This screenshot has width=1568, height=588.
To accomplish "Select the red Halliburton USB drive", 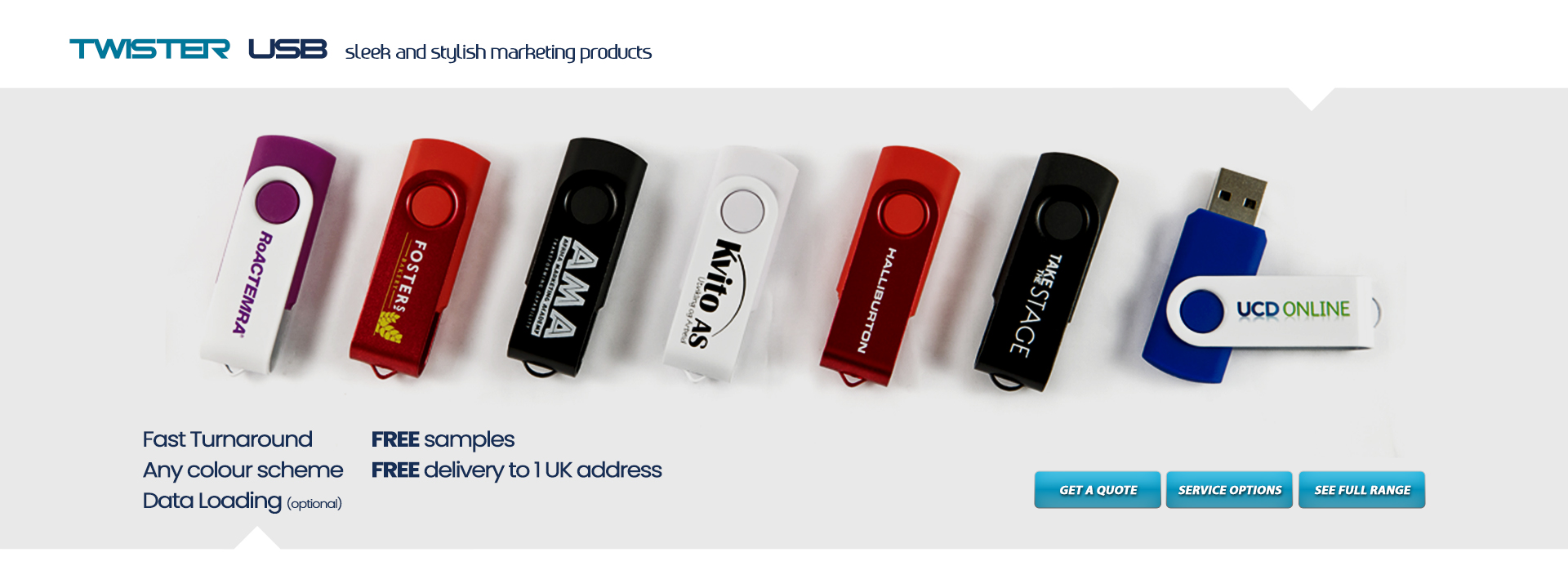I will 889,266.
